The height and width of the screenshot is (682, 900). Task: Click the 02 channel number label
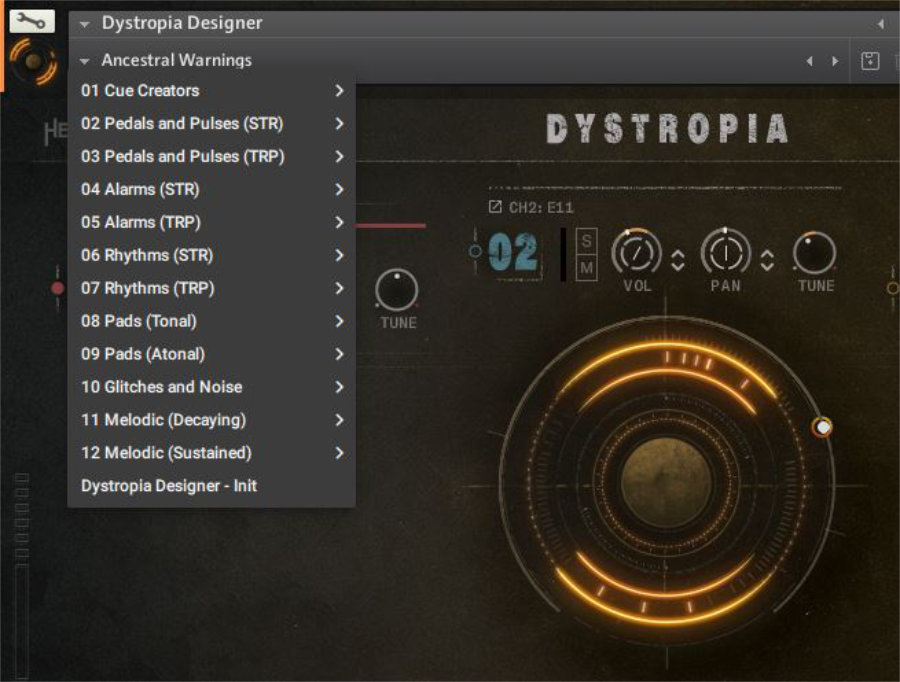click(514, 253)
